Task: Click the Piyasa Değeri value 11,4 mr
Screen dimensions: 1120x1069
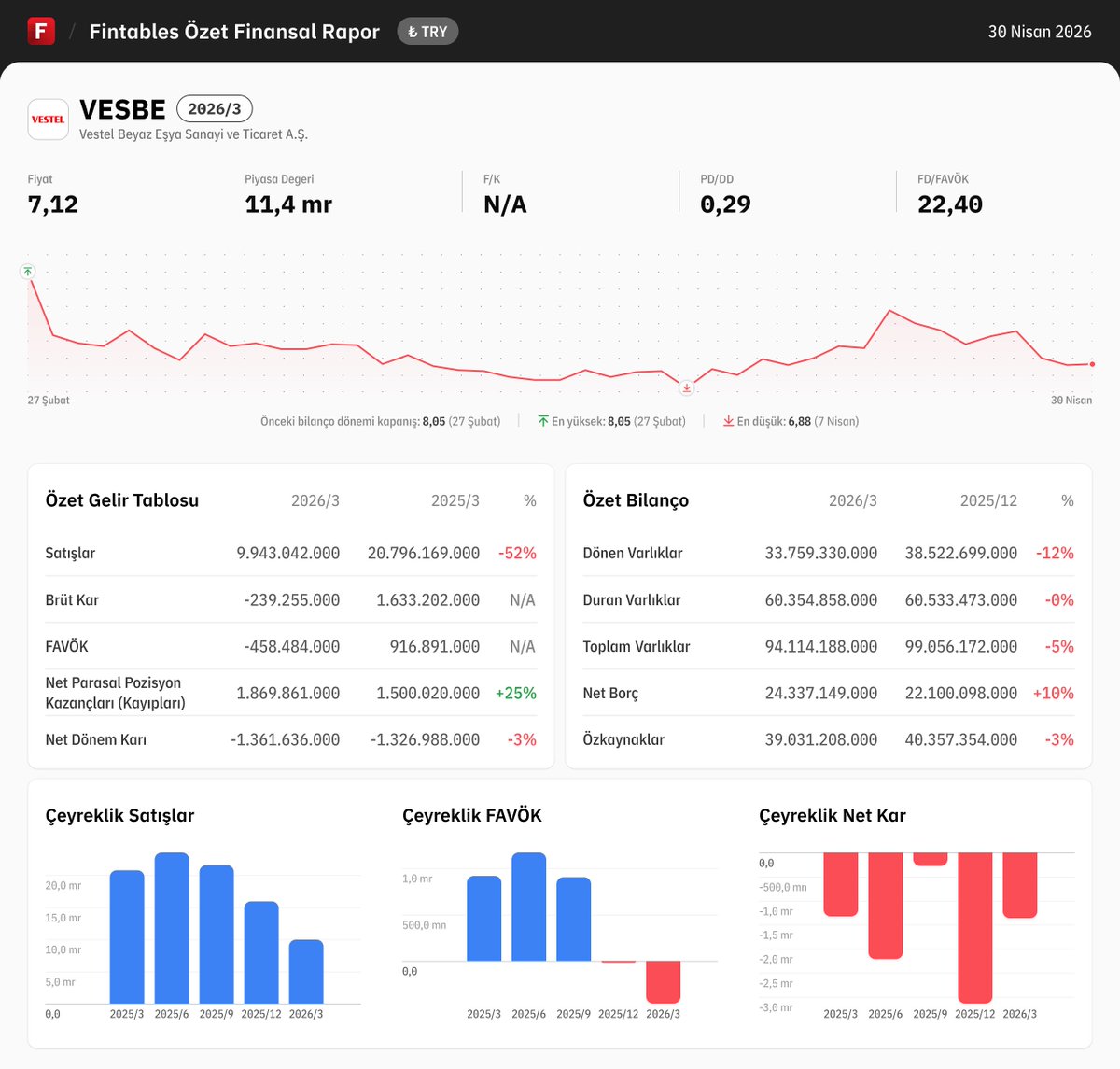Action: [x=288, y=204]
